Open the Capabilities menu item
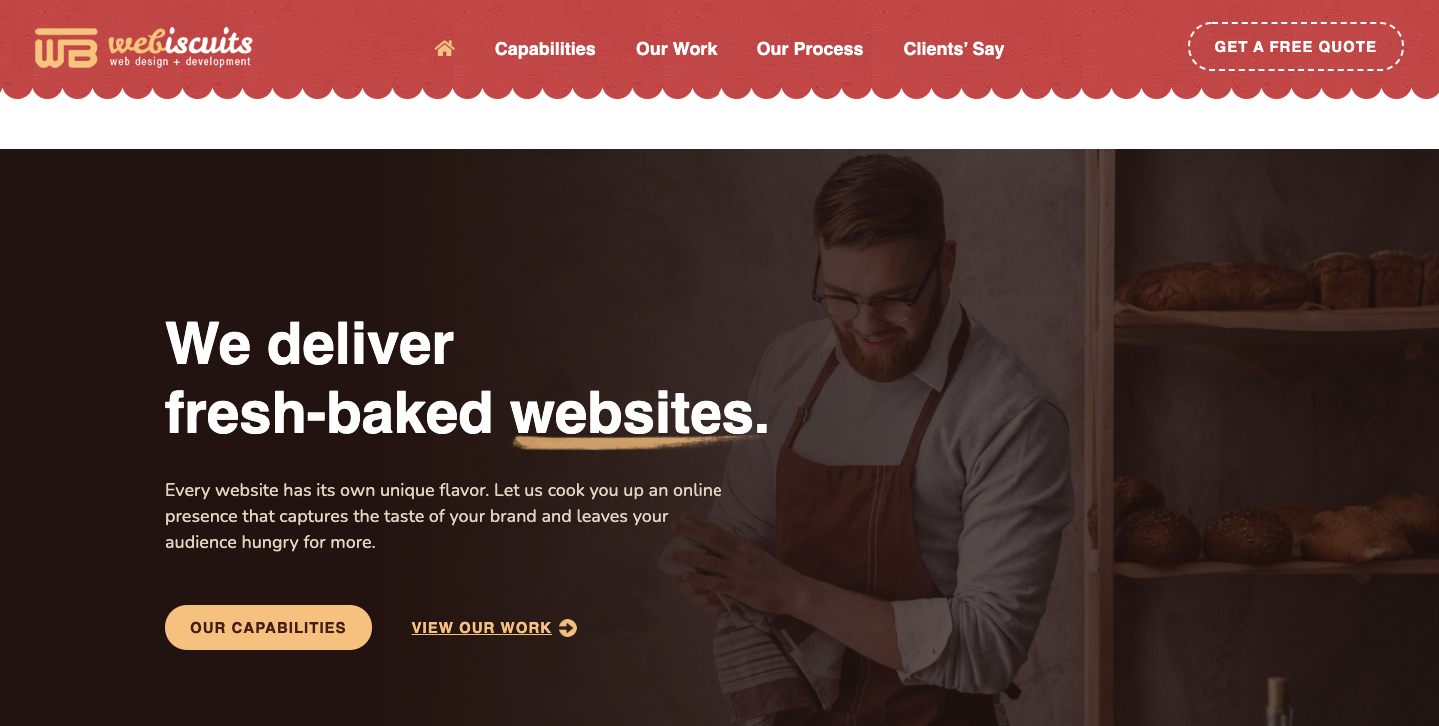Image resolution: width=1439 pixels, height=726 pixels. coord(545,49)
